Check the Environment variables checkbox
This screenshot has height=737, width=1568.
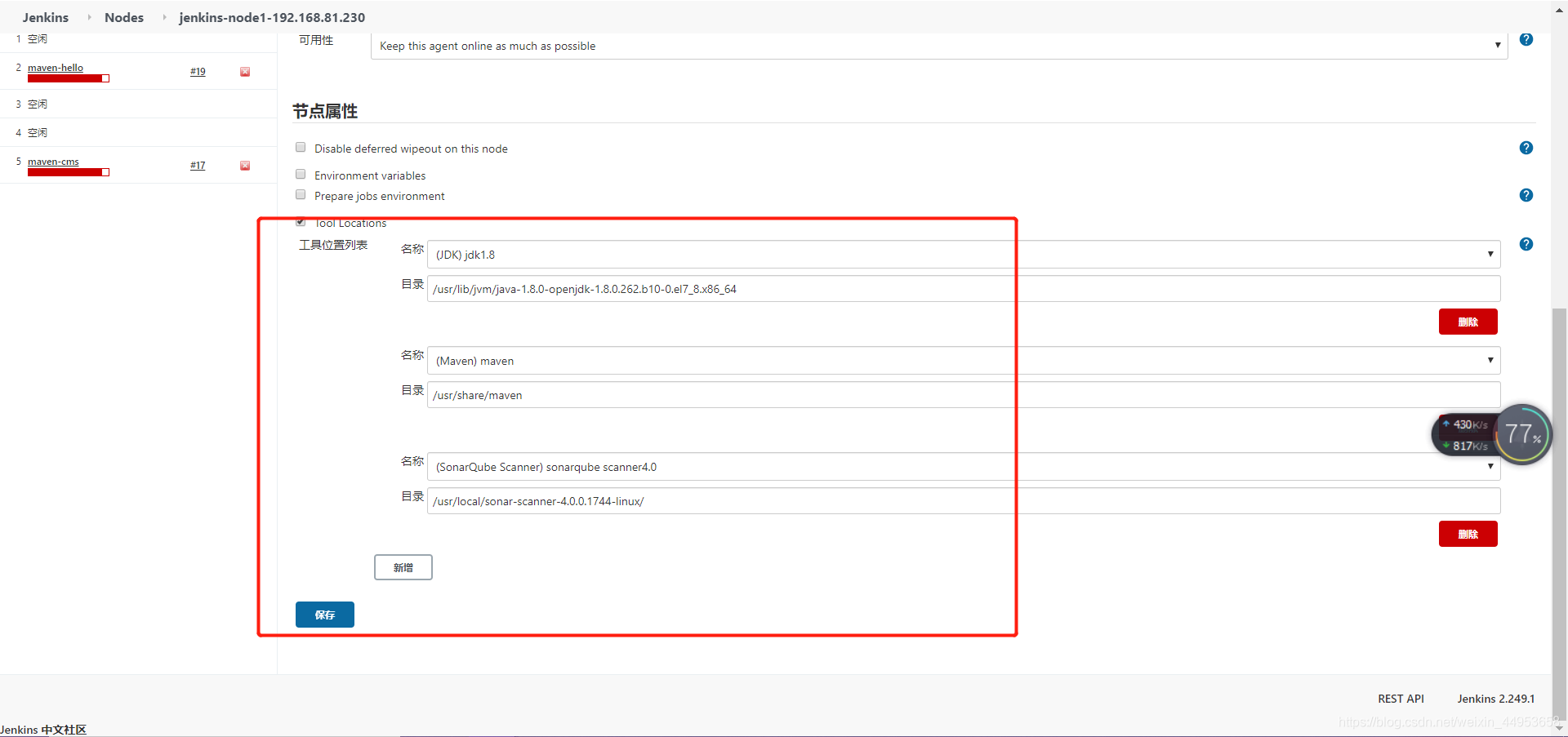[301, 175]
